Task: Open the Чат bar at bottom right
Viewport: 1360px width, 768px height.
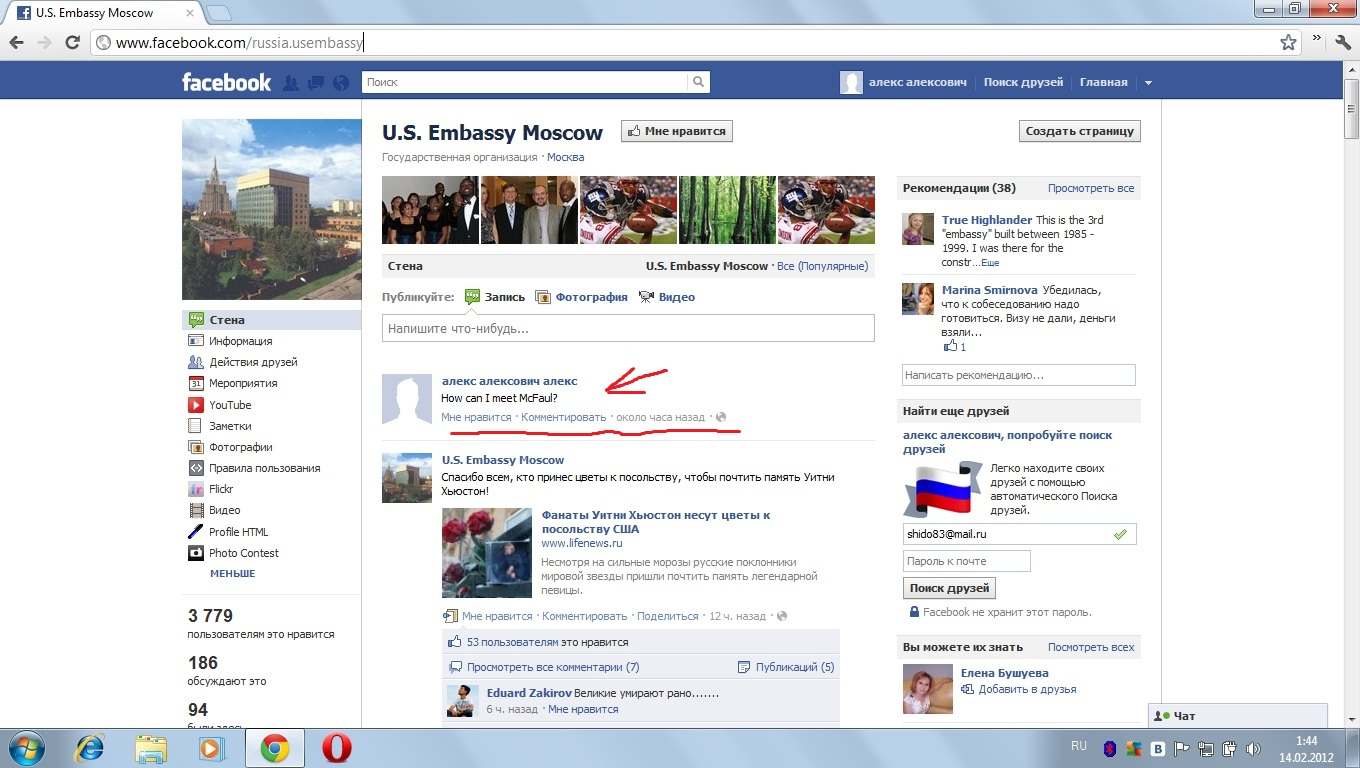Action: (1238, 716)
